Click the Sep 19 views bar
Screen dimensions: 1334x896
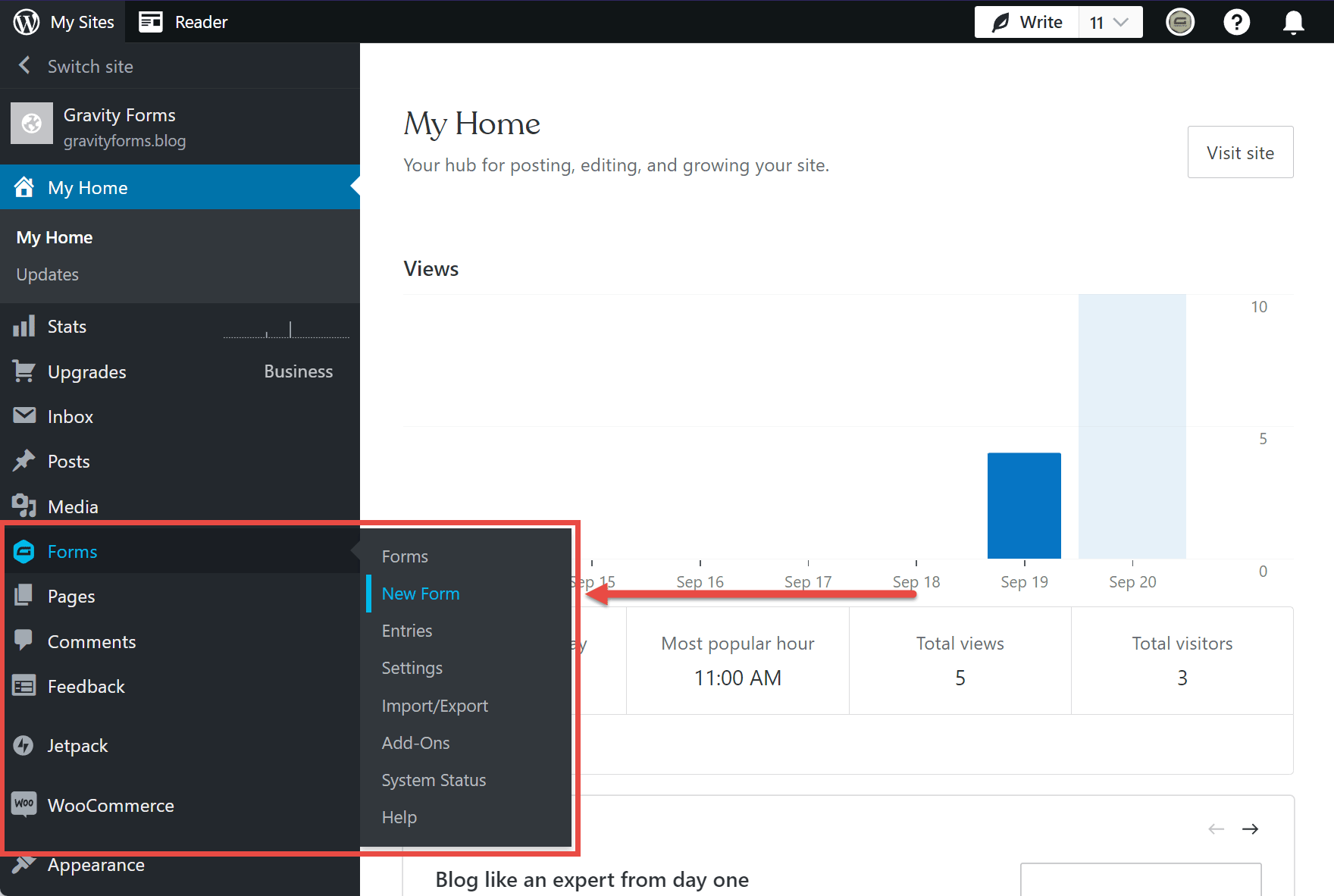(1024, 506)
